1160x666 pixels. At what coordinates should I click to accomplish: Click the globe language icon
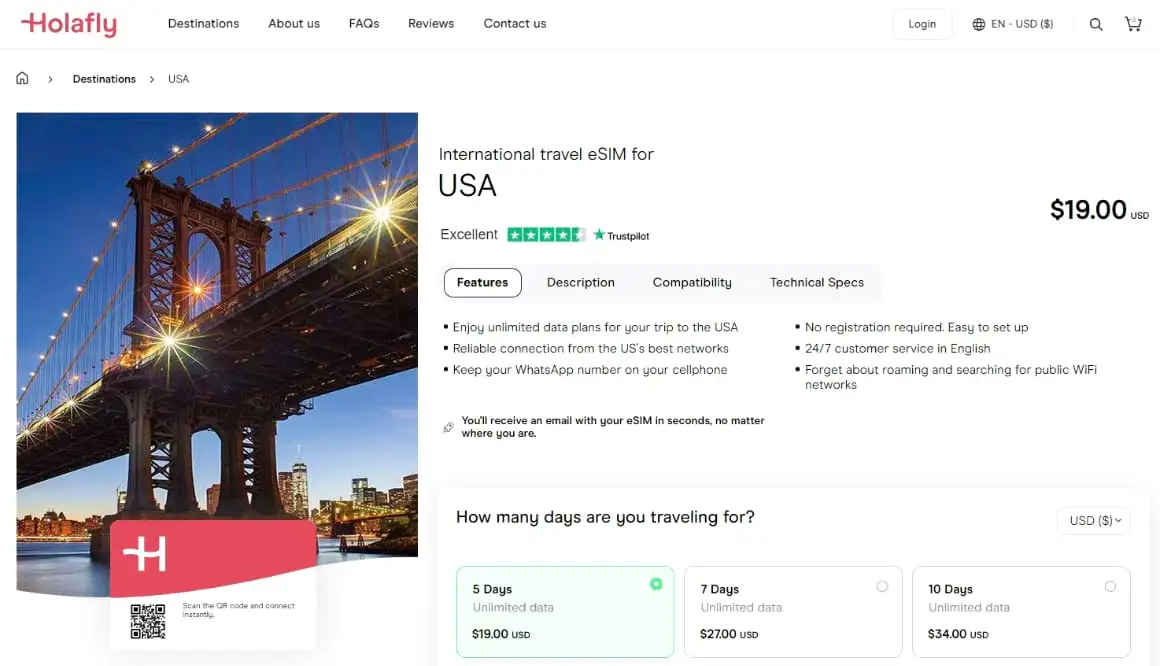[x=979, y=24]
